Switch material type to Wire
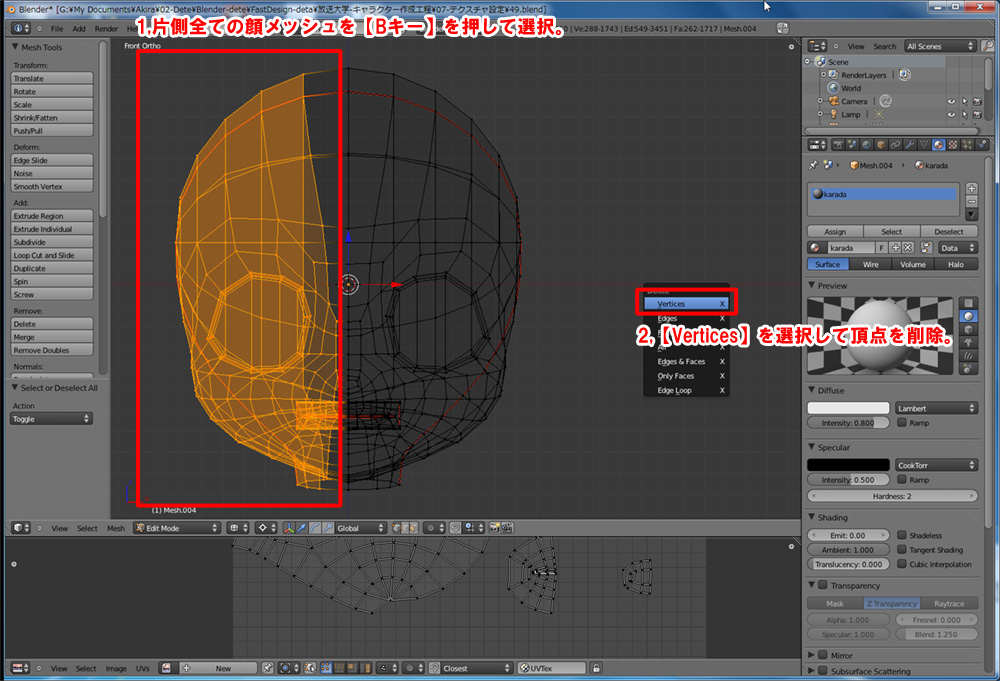1000x681 pixels. point(870,265)
